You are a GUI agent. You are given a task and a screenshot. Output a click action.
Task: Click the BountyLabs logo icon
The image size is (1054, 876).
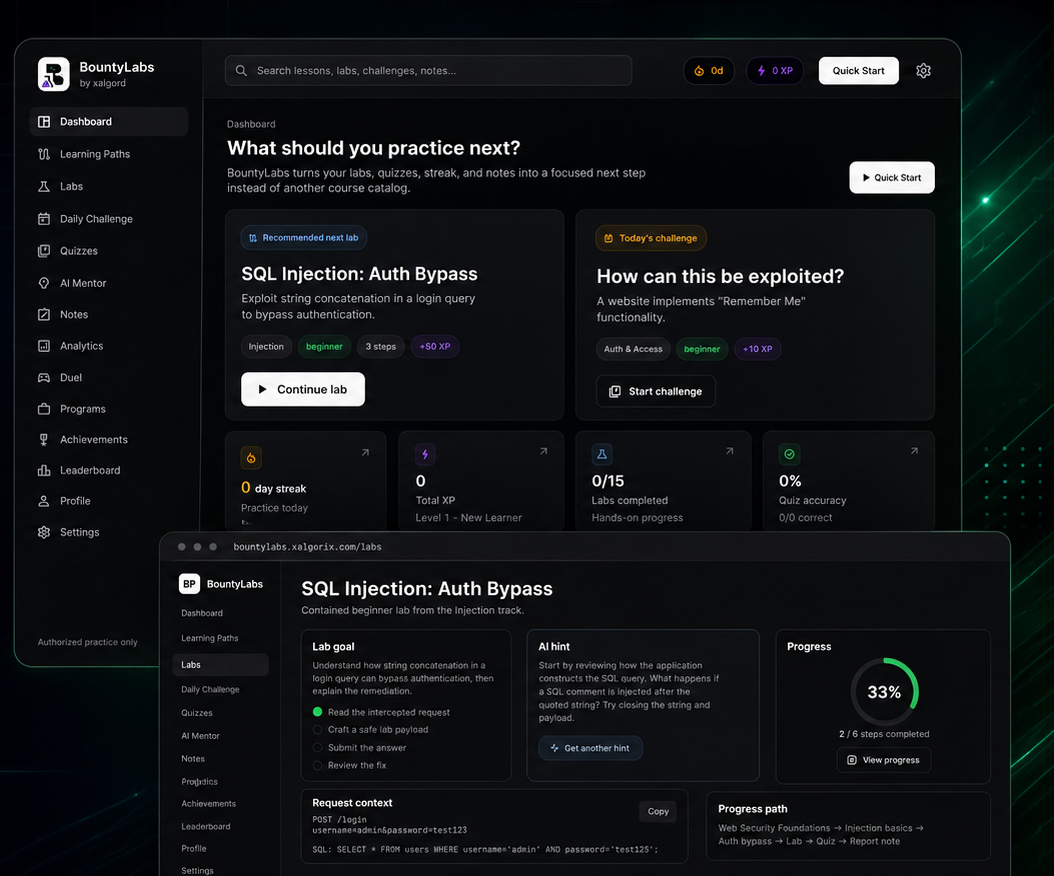pyautogui.click(x=54, y=74)
